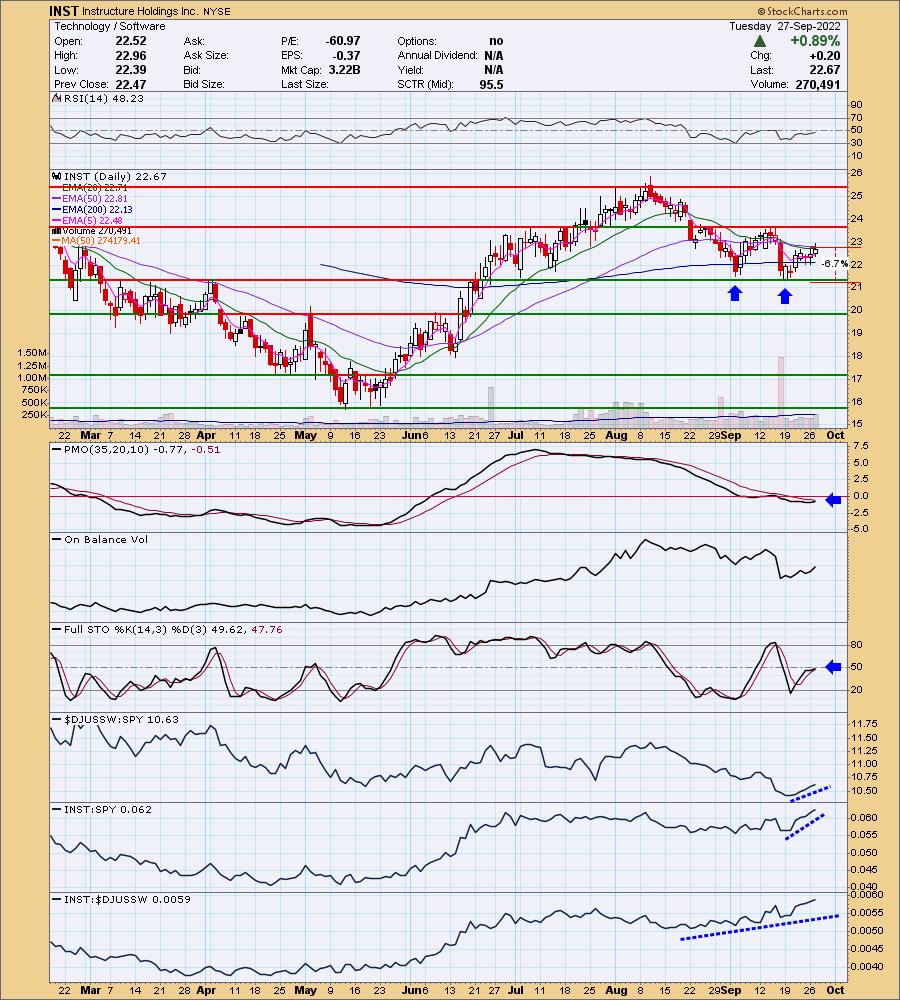The image size is (900, 1000).
Task: Click the Mkt Cap value 3.22B
Action: click(344, 70)
